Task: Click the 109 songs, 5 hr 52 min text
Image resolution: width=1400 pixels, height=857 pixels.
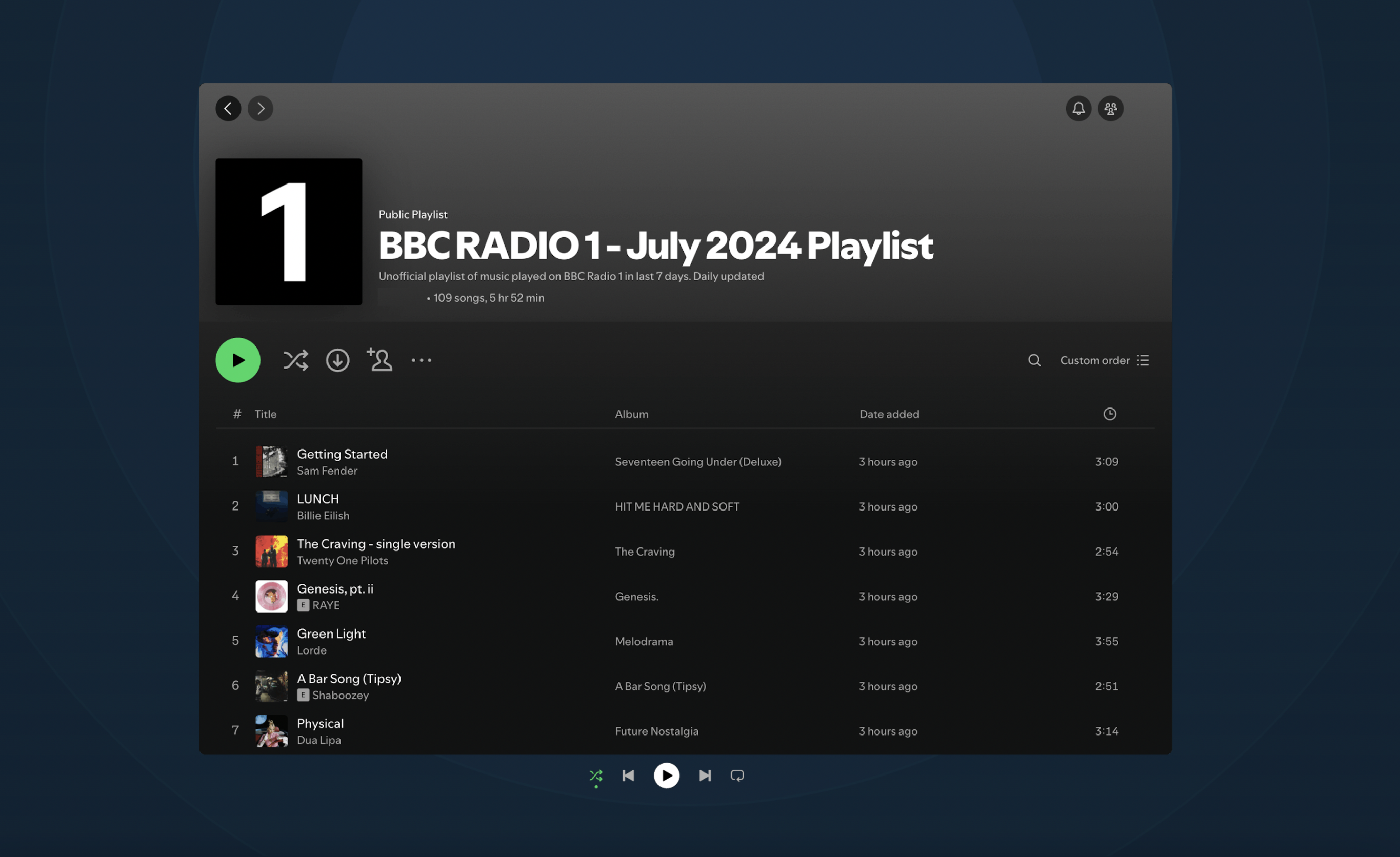Action: tap(488, 298)
